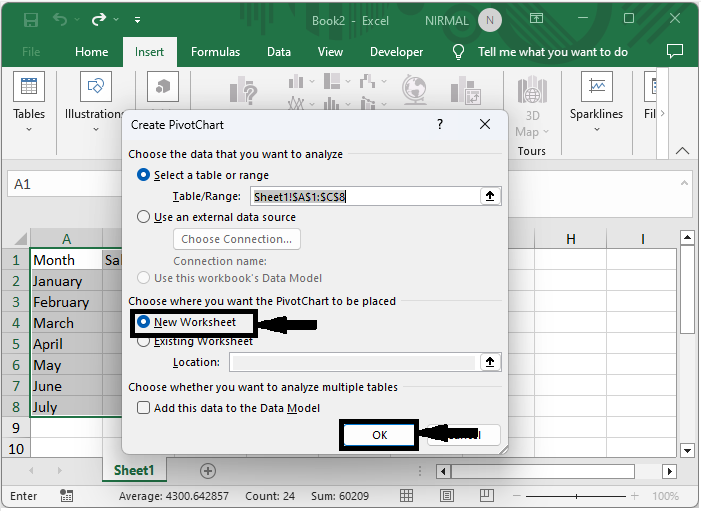
Task: Click Macro recording icon in status bar
Action: point(67,495)
